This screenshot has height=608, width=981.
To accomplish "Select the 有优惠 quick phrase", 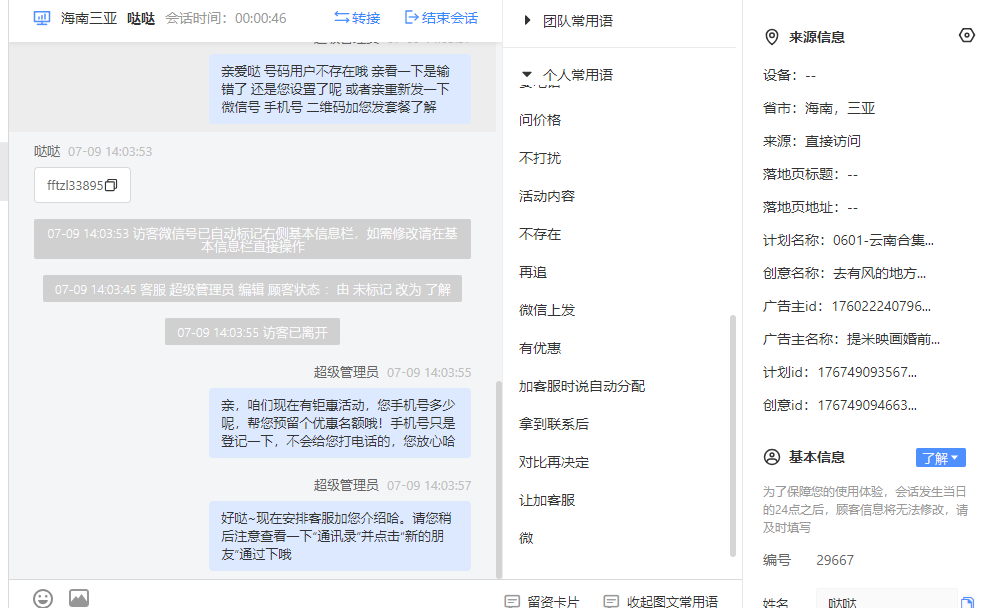I will 540,348.
